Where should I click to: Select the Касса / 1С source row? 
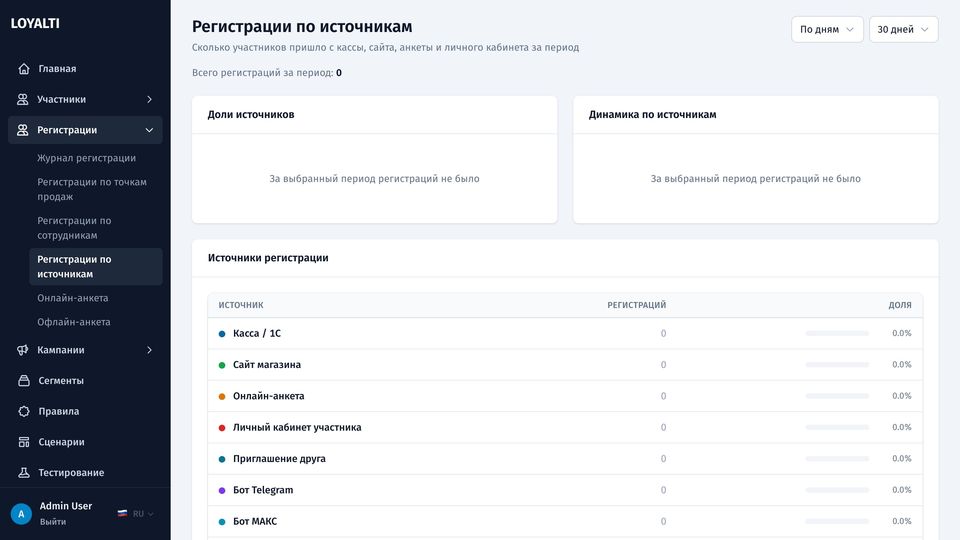564,334
